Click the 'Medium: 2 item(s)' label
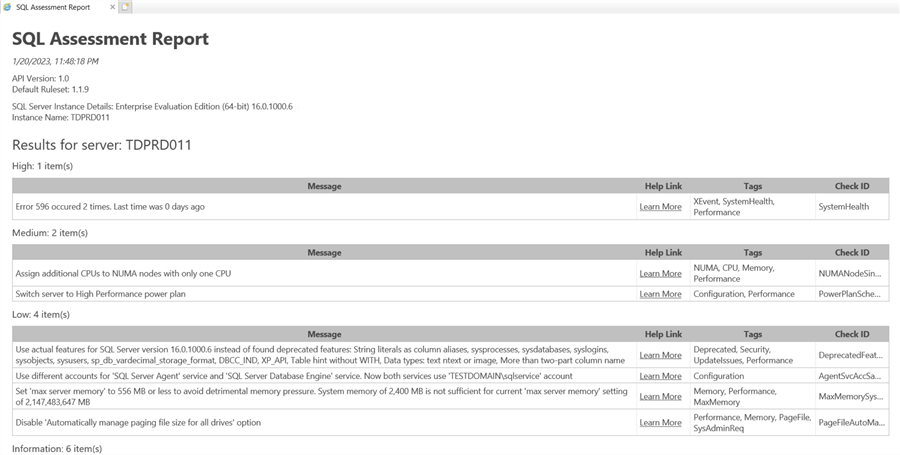The image size is (900, 455). (x=49, y=233)
